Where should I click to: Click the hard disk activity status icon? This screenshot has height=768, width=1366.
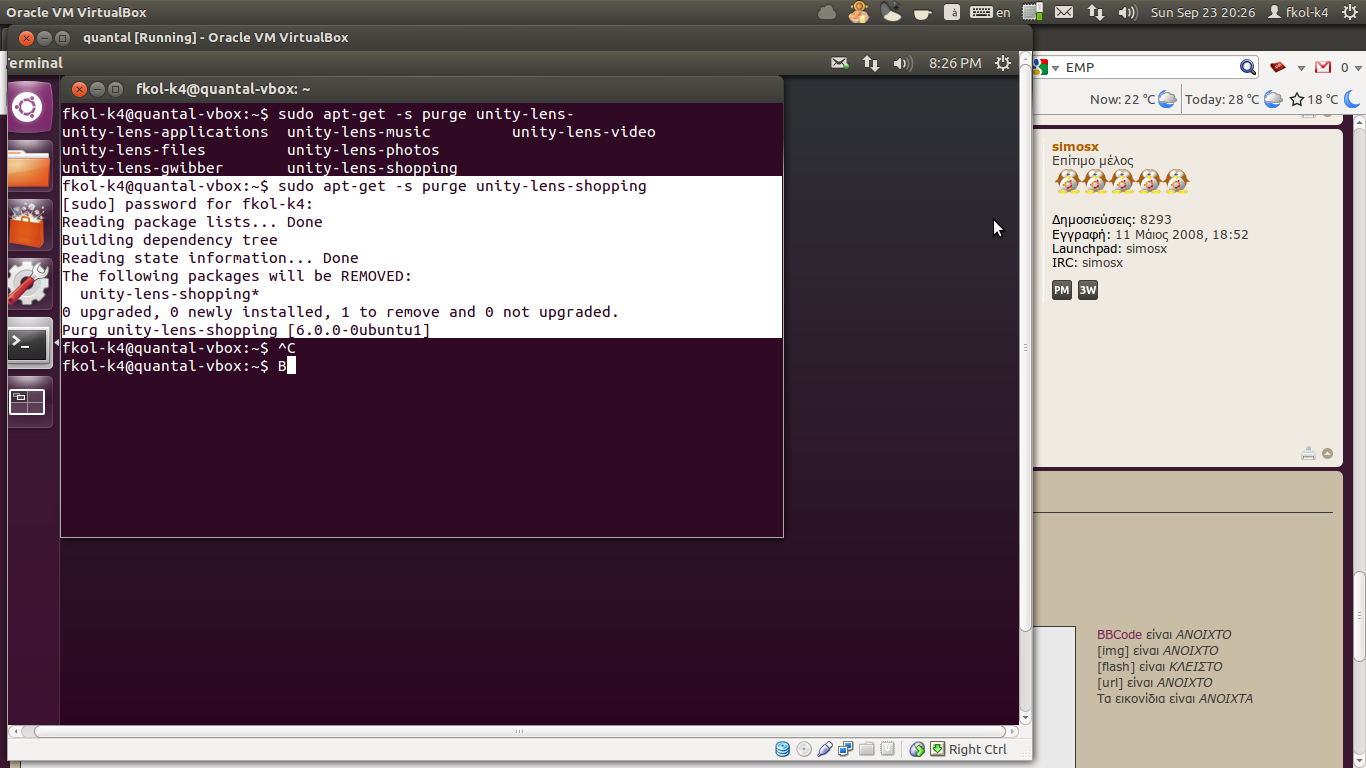[783, 749]
